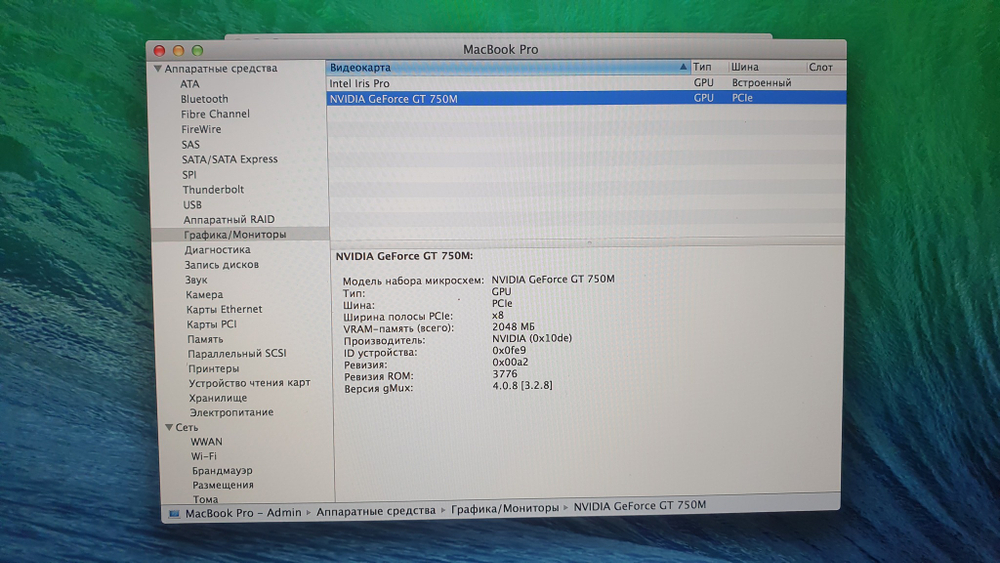Click Графика/Мониторы in the path bar
The image size is (1000, 563).
(x=504, y=508)
